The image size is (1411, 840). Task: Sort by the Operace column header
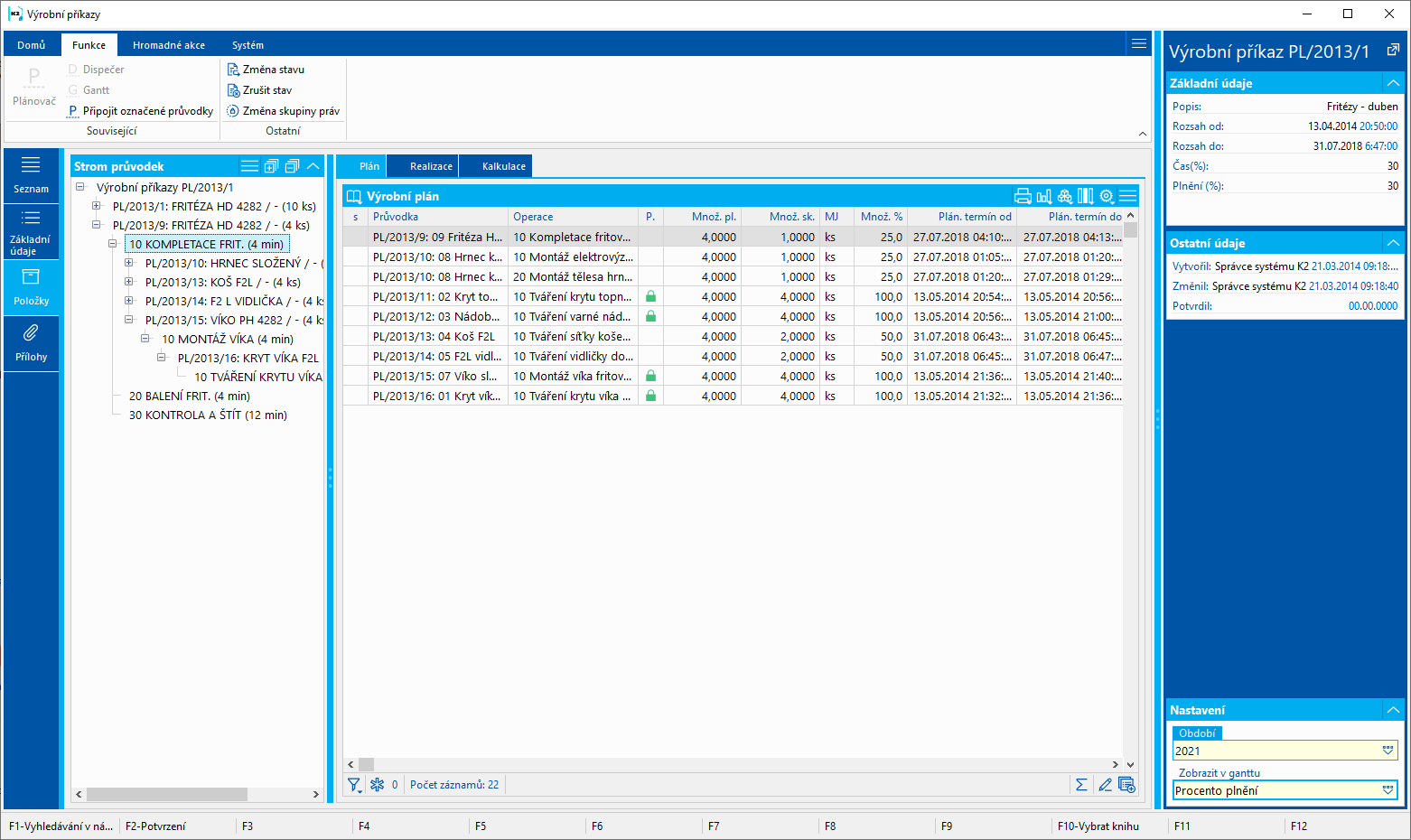(573, 217)
